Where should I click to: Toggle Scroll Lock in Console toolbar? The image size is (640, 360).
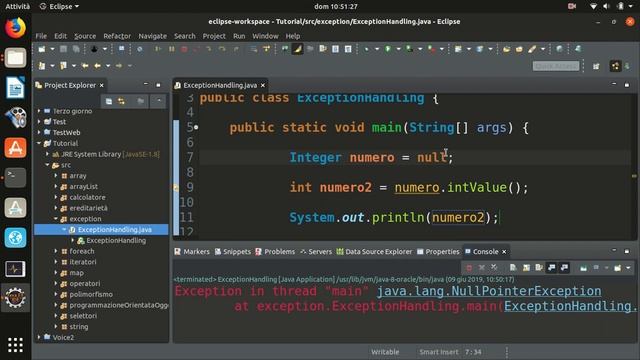(x=526, y=268)
